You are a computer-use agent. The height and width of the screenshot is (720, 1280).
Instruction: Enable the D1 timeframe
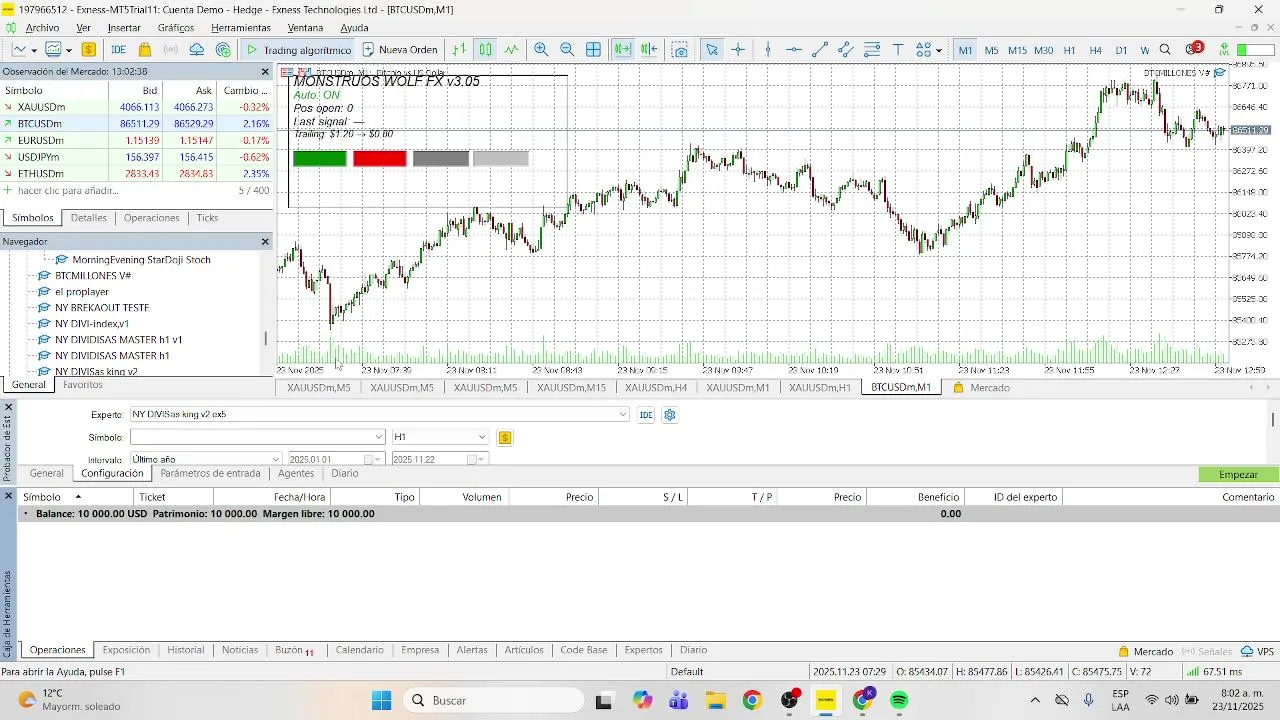pos(1121,50)
